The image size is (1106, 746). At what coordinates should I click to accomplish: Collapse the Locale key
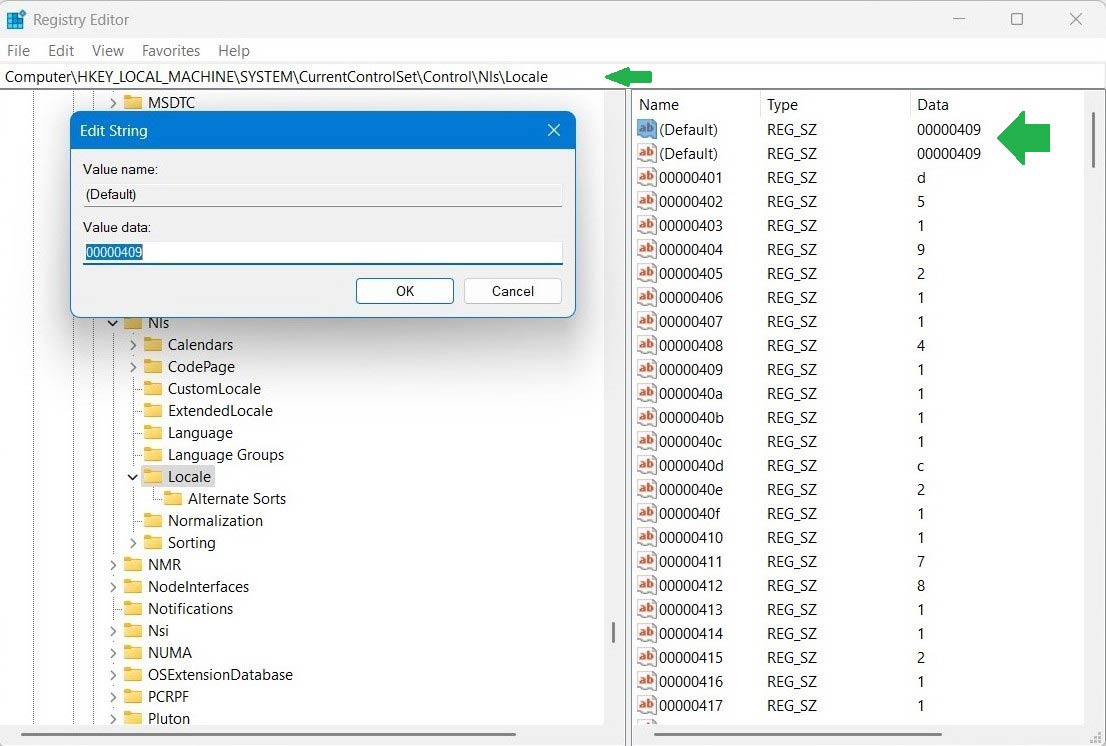click(133, 477)
